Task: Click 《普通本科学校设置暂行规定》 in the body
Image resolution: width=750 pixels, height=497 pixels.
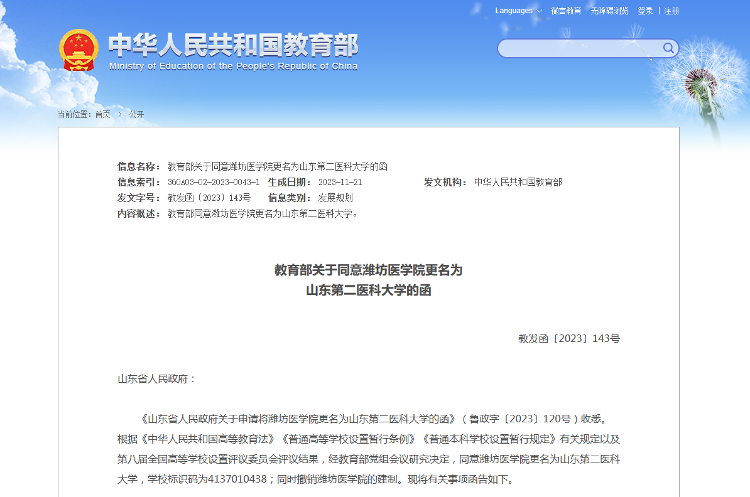Action: pos(489,439)
